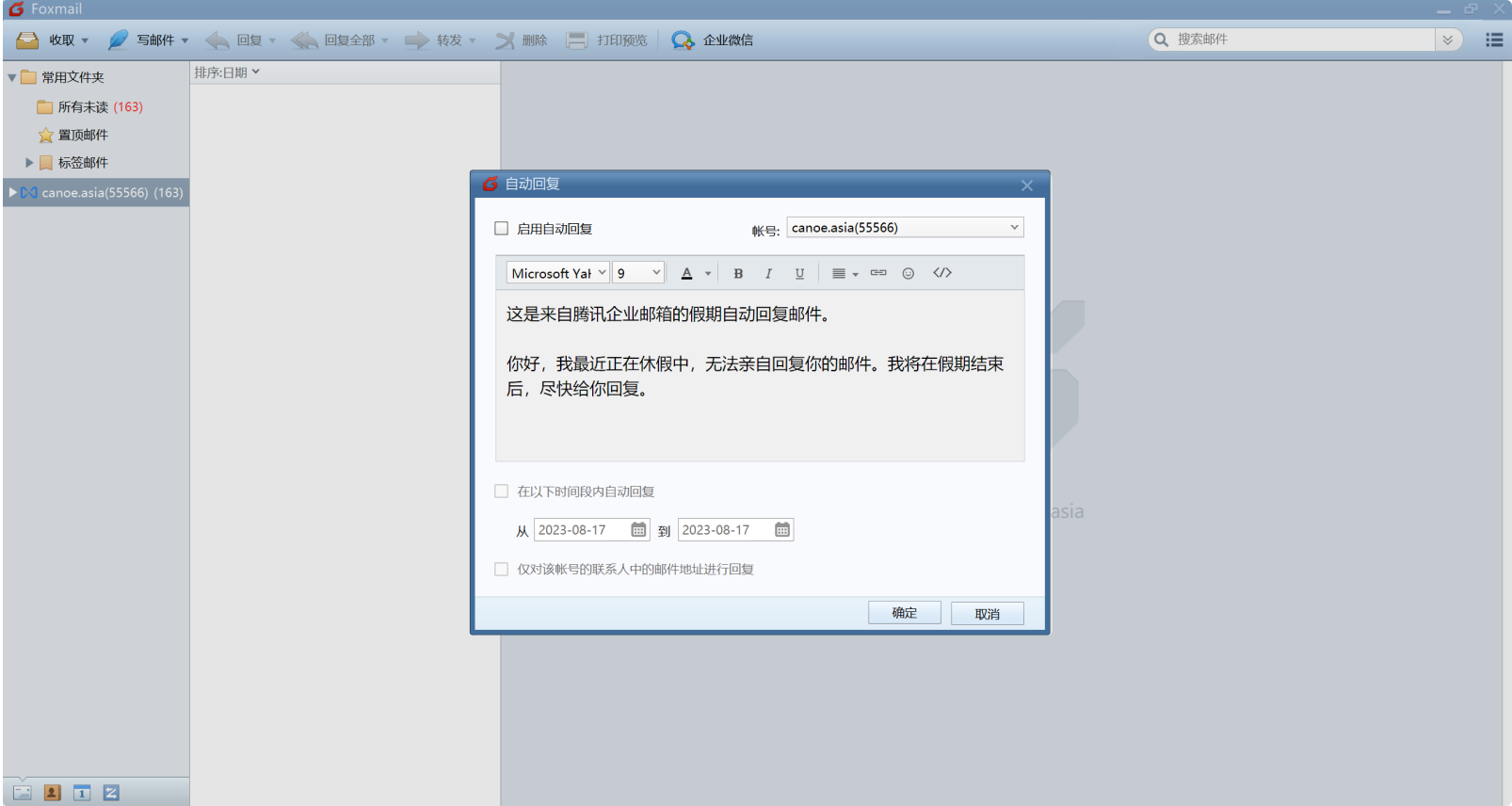
Task: Collapse the 常用文件夹 tree node
Action: 12,78
